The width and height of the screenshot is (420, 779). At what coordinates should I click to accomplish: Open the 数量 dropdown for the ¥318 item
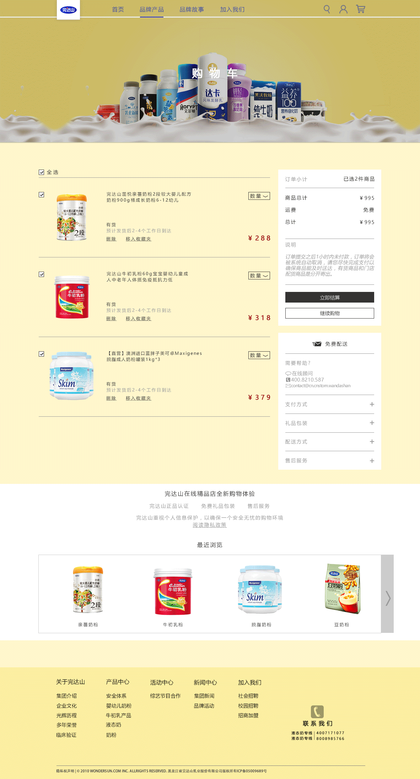pyautogui.click(x=259, y=276)
